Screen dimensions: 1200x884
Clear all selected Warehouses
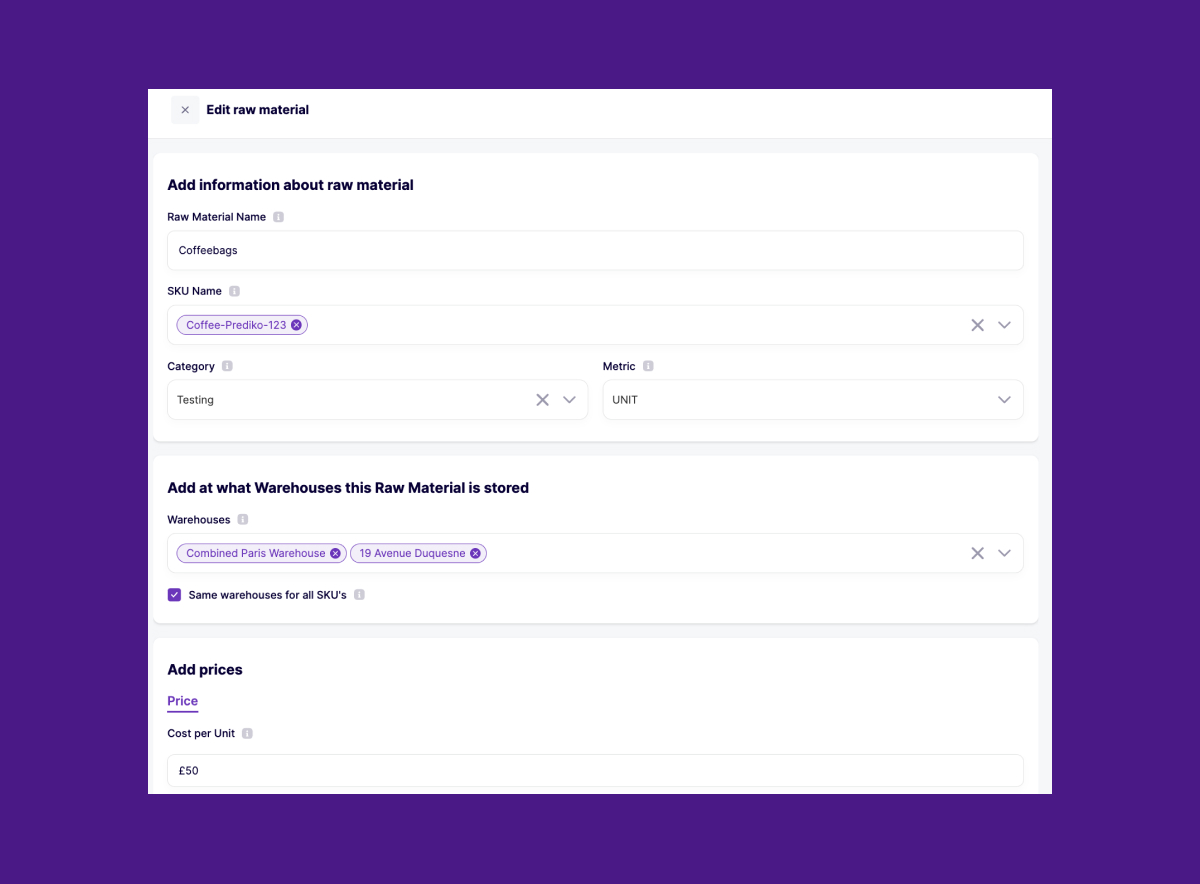(x=977, y=552)
